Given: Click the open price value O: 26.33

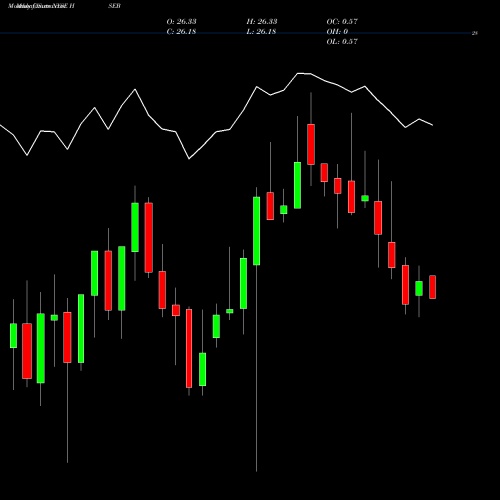Looking at the screenshot, I should 181,22.
